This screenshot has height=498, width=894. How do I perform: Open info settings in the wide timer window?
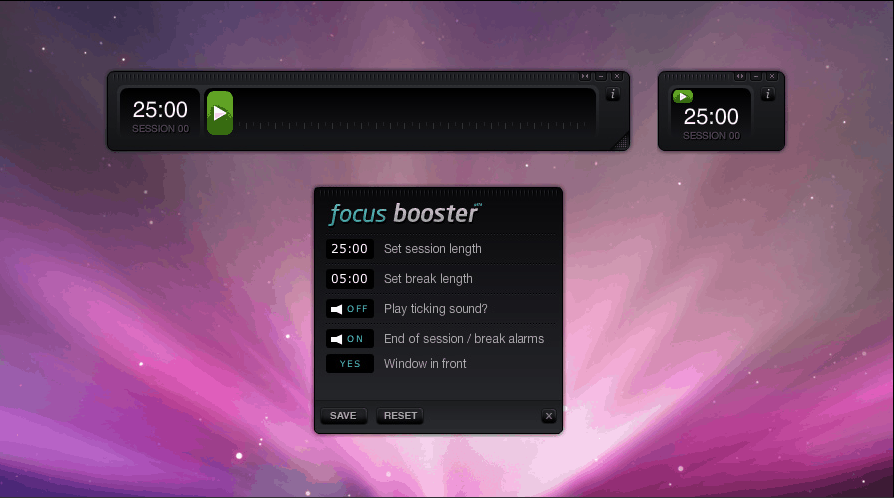613,94
